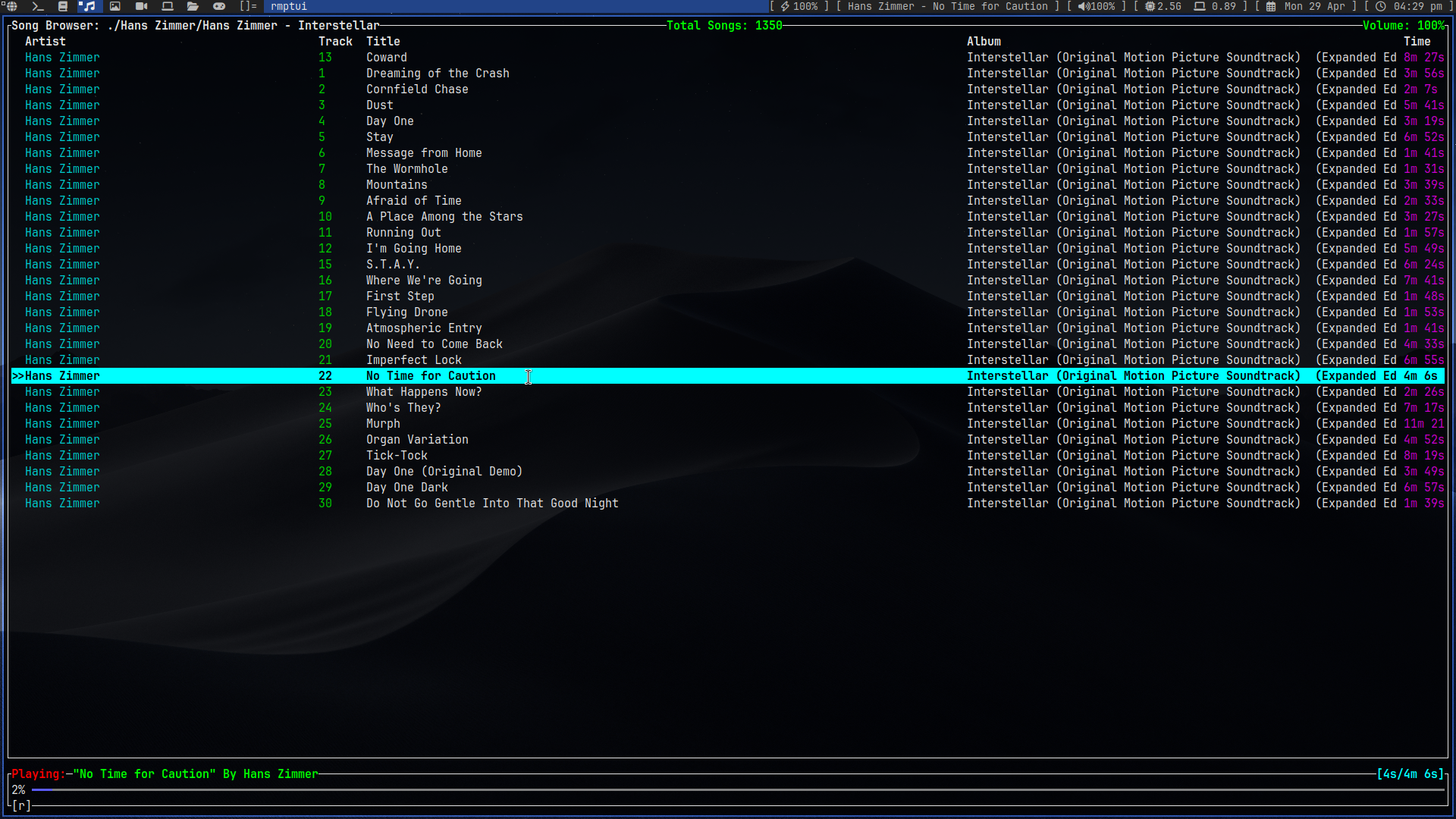The image size is (1456, 819).
Task: Select the video camera workspace icon
Action: click(x=141, y=6)
